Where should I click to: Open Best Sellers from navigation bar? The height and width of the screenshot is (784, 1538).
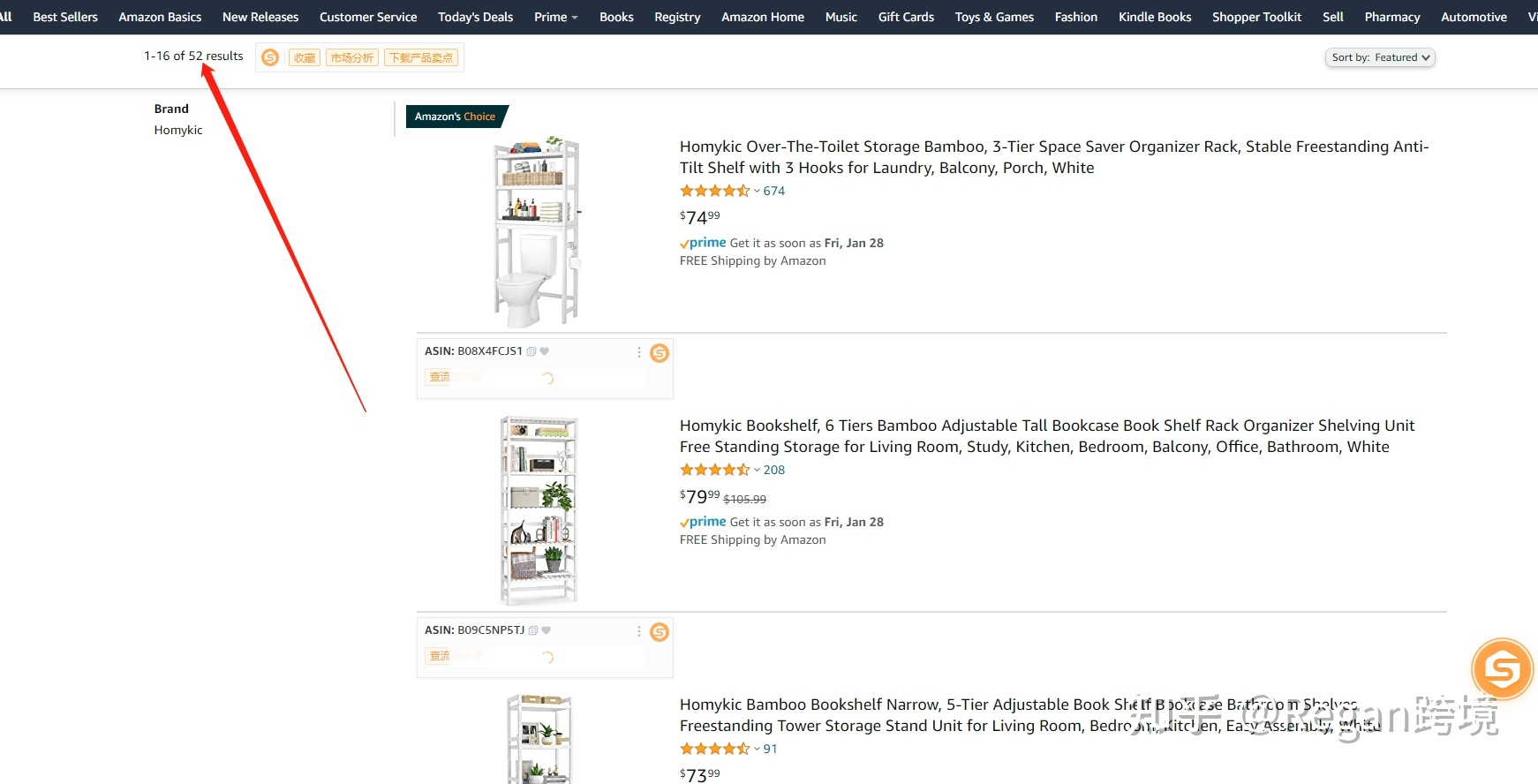coord(65,17)
